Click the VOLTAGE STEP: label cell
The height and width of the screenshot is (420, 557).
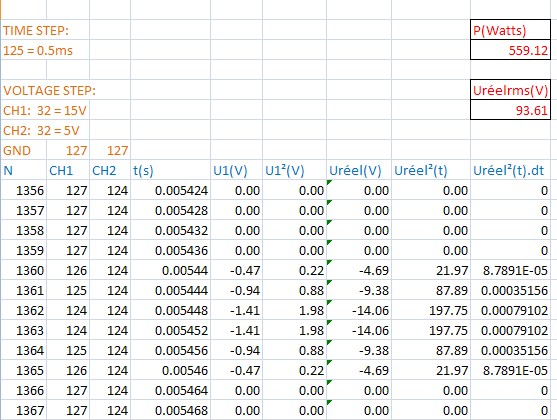click(23, 90)
